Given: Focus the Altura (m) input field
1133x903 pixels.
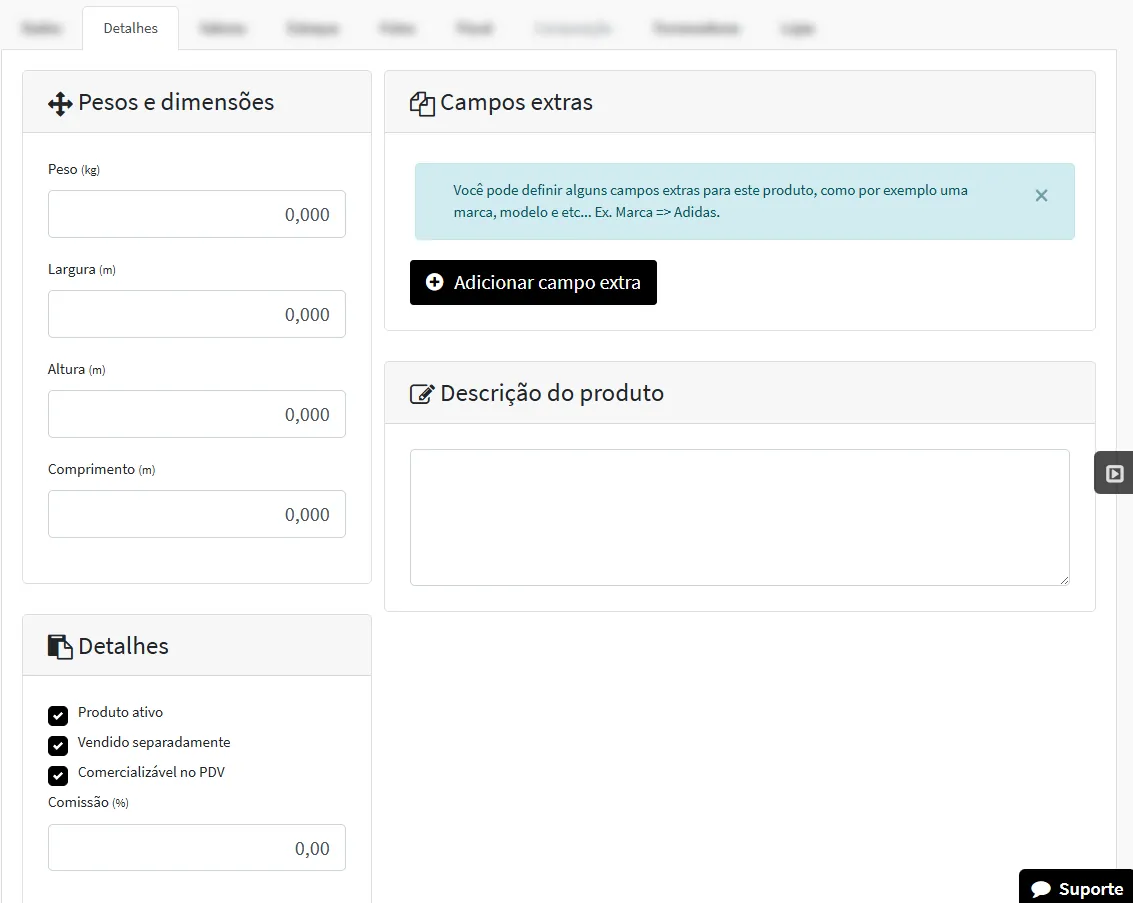Looking at the screenshot, I should (197, 414).
